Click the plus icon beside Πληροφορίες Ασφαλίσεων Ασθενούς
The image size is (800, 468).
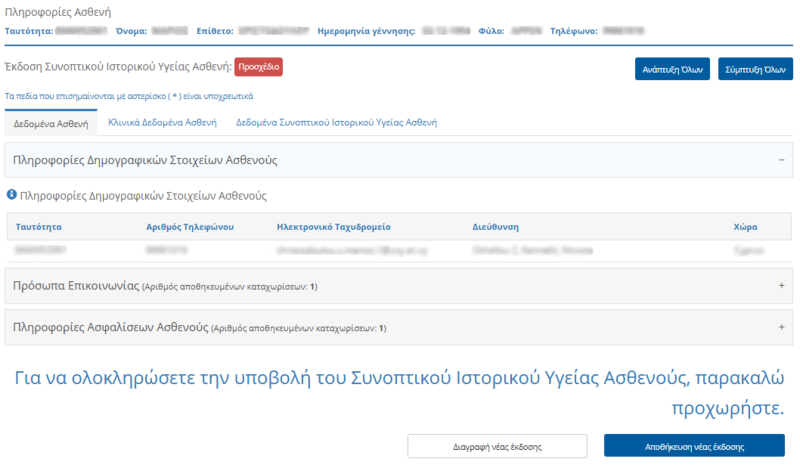pyautogui.click(x=781, y=327)
